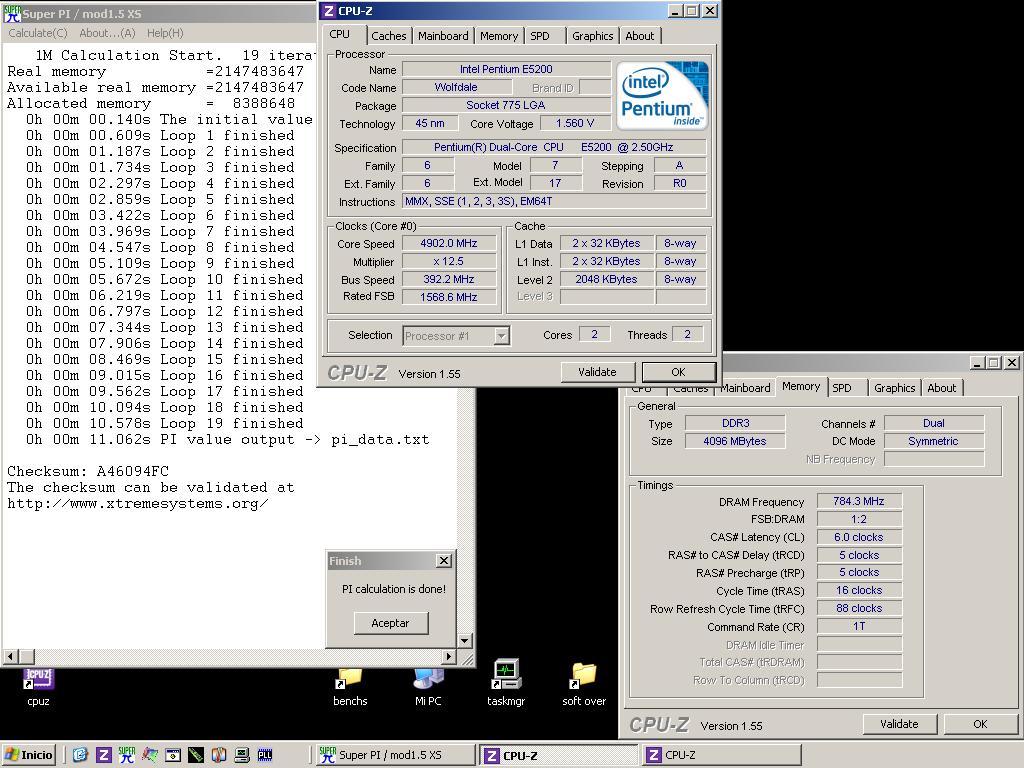Open the taskmgr desktop shortcut
The width and height of the screenshot is (1024, 768).
tap(506, 675)
